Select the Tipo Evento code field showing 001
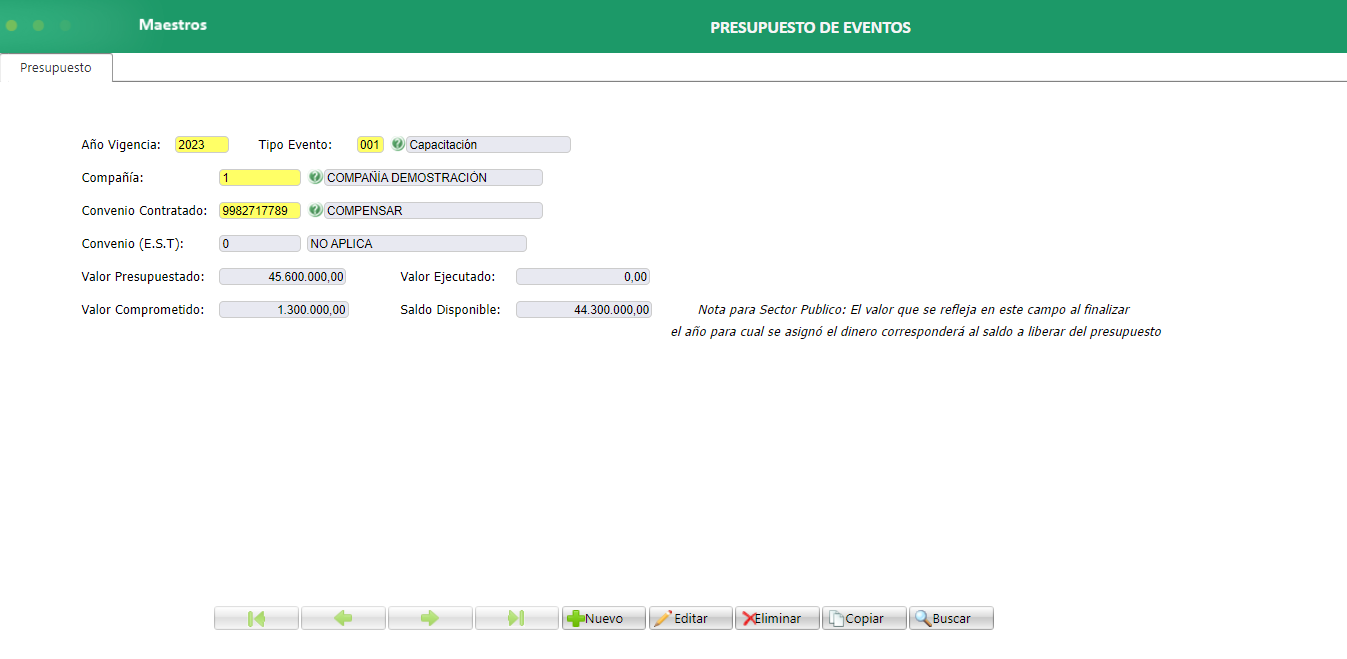This screenshot has height=659, width=1347. (370, 144)
